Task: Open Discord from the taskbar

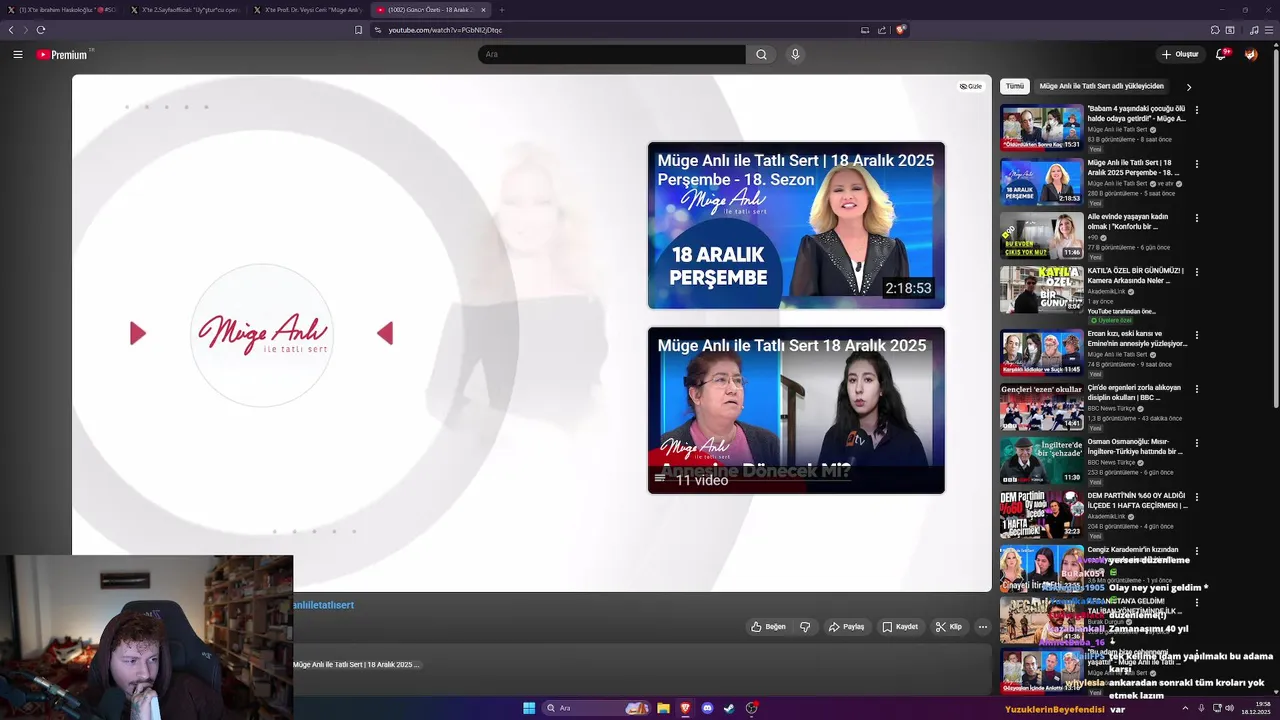Action: point(708,708)
